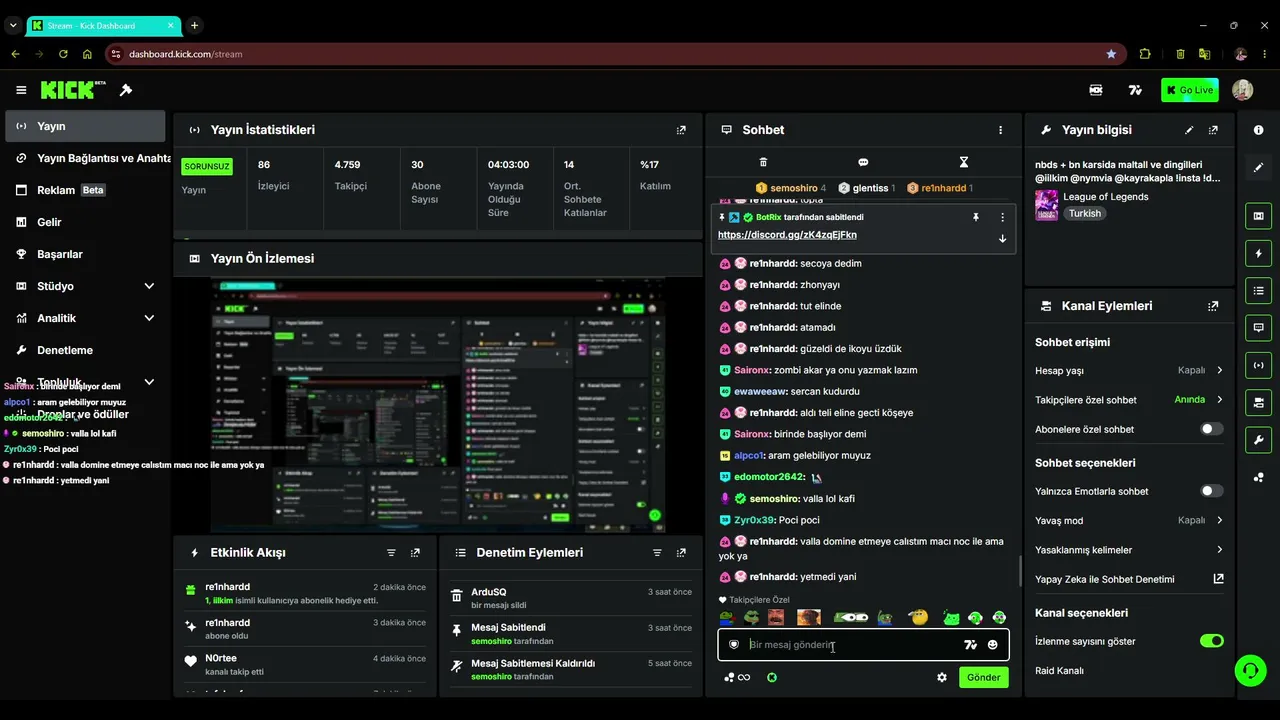Click the 7TV icon inside the message box
The image size is (1280, 720).
pyautogui.click(x=969, y=645)
